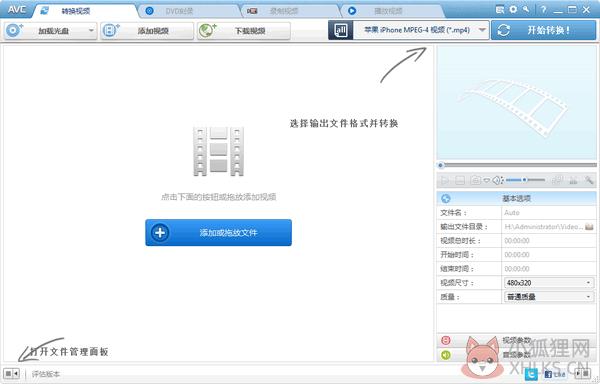This screenshot has width=600, height=384.
Task: Click the video effects bars icon in preview toolbar
Action: pos(573,180)
